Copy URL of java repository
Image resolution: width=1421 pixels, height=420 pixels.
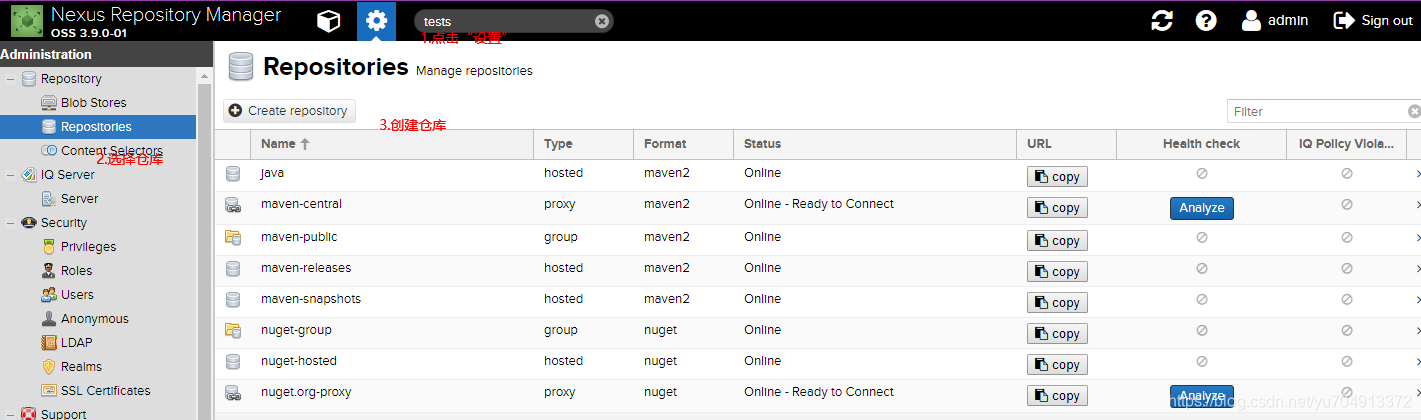pos(1057,177)
